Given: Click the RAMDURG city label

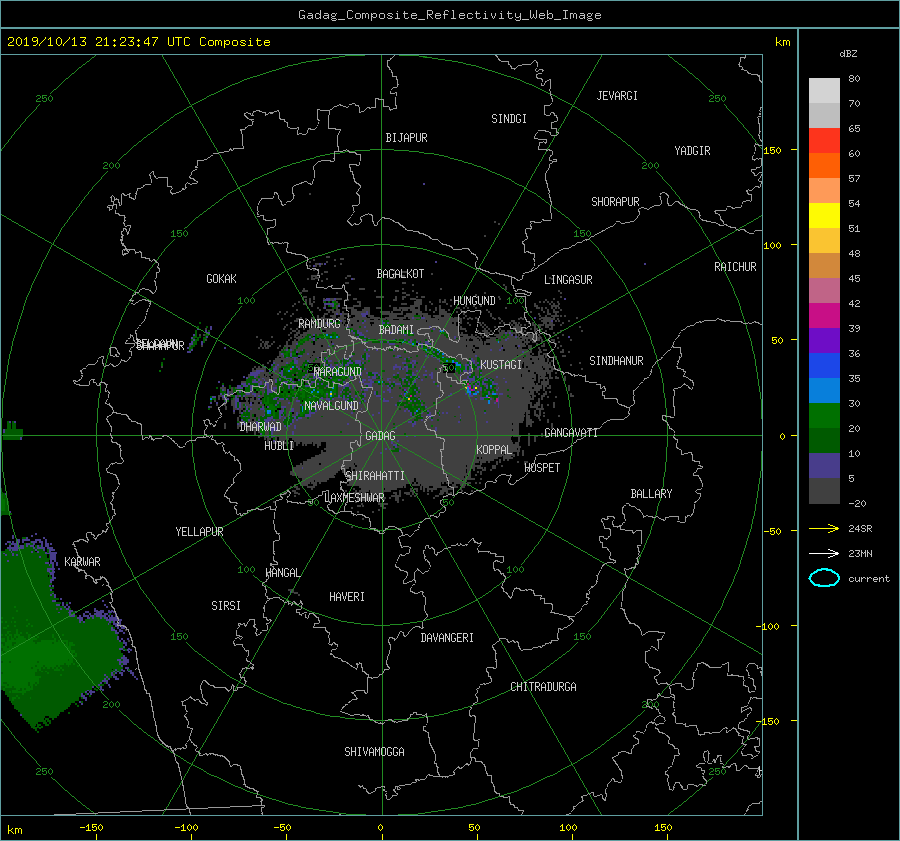Looking at the screenshot, I should tap(319, 324).
